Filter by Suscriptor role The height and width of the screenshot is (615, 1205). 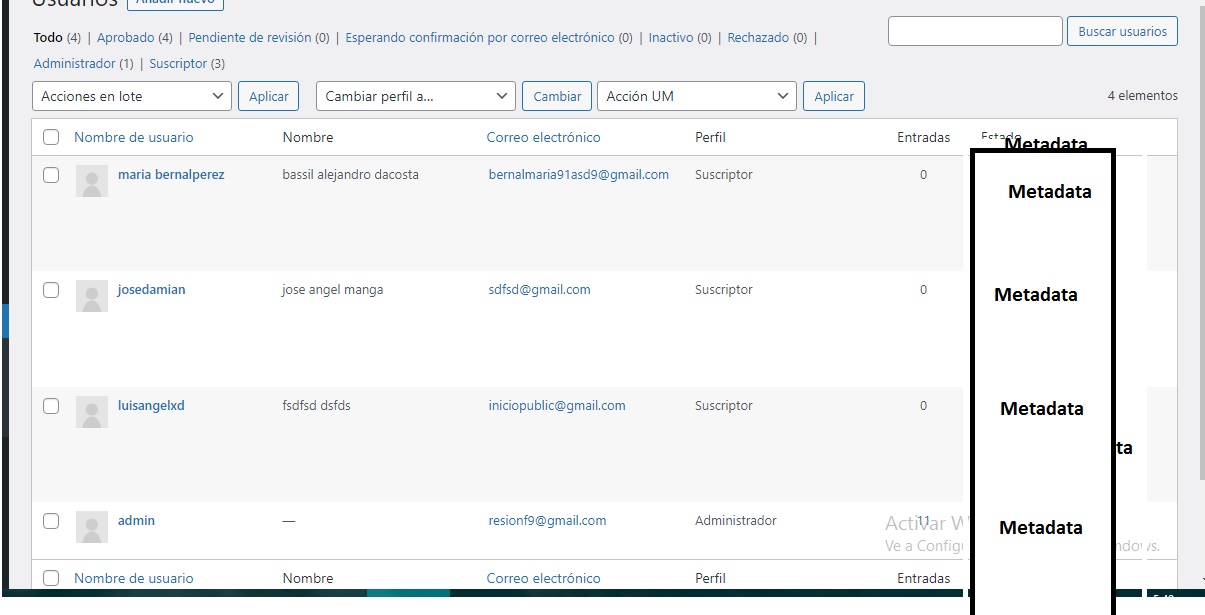pos(178,64)
